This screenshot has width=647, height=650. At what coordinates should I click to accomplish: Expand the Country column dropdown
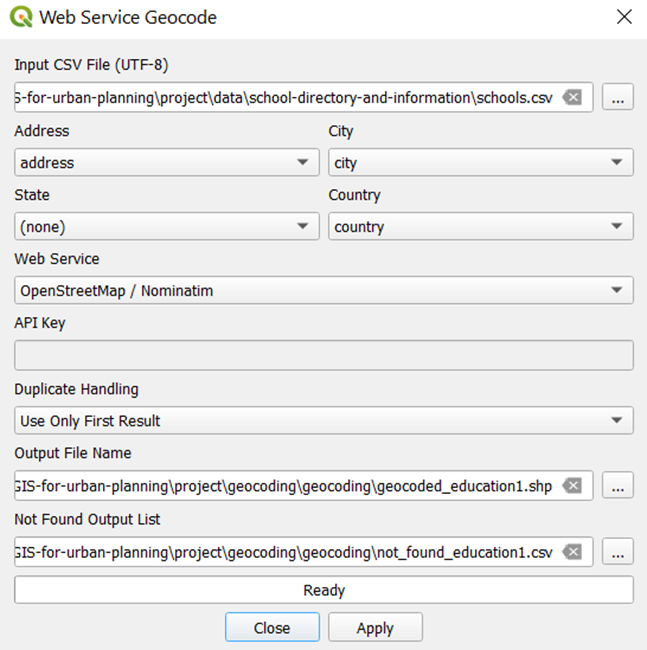[x=480, y=227]
